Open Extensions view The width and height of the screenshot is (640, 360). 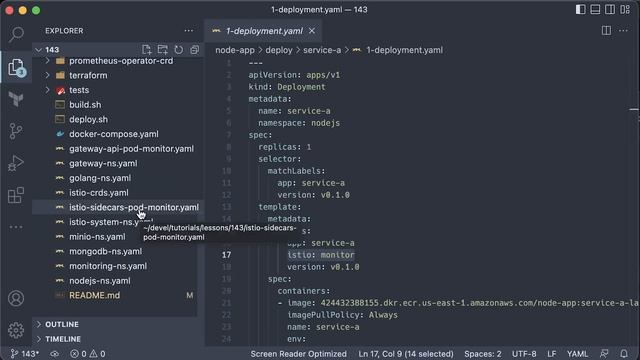click(16, 195)
